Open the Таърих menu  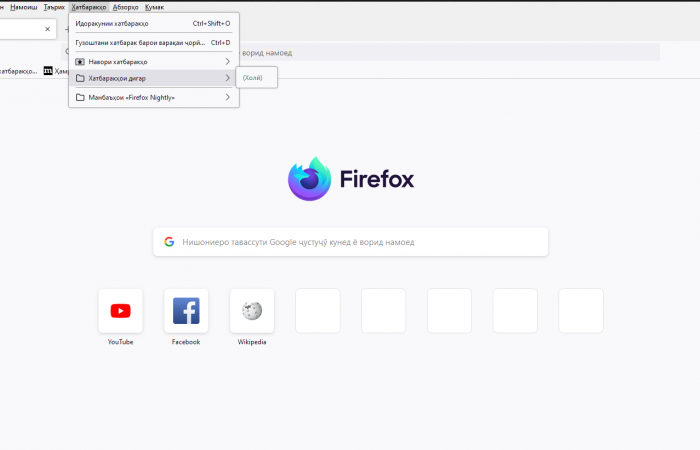coord(54,7)
